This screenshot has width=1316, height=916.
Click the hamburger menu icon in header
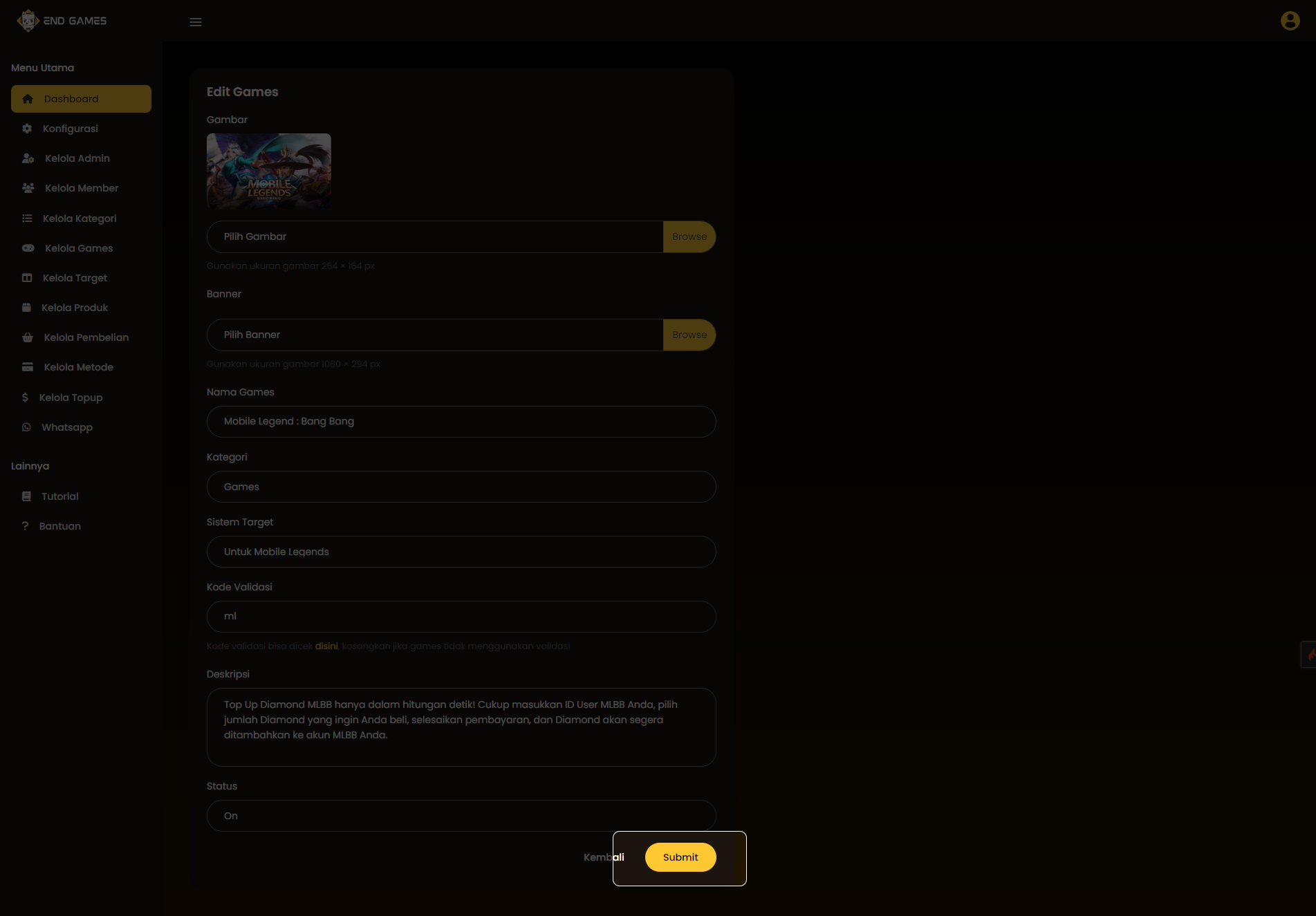pos(196,22)
